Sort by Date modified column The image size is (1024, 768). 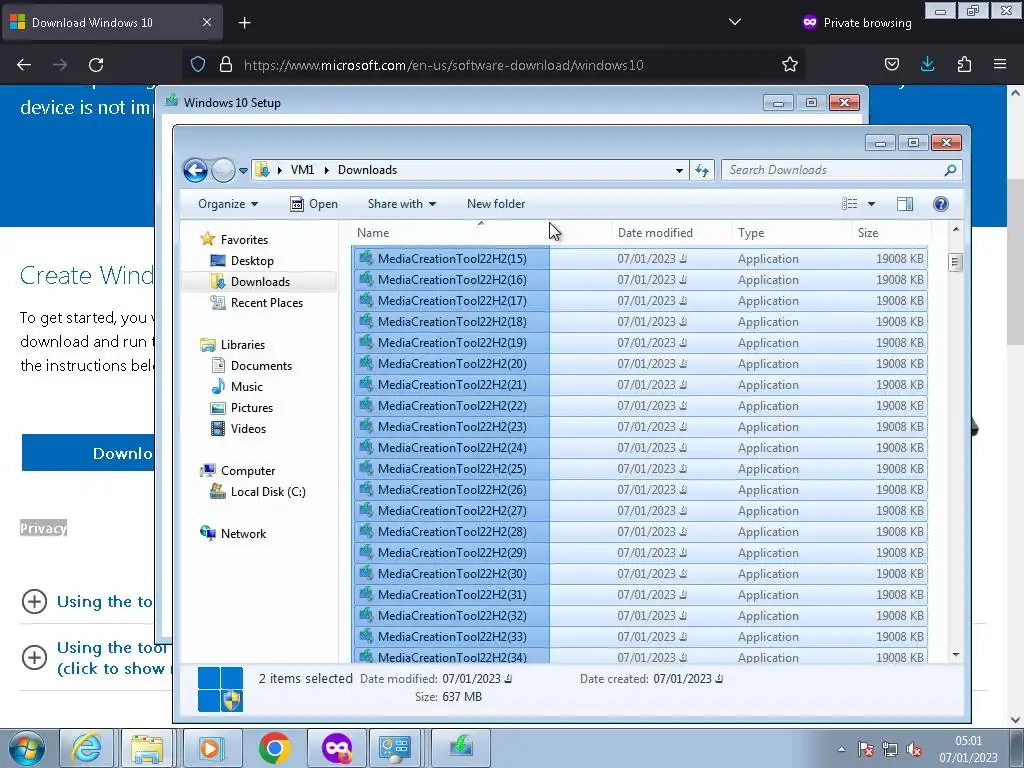click(672, 232)
